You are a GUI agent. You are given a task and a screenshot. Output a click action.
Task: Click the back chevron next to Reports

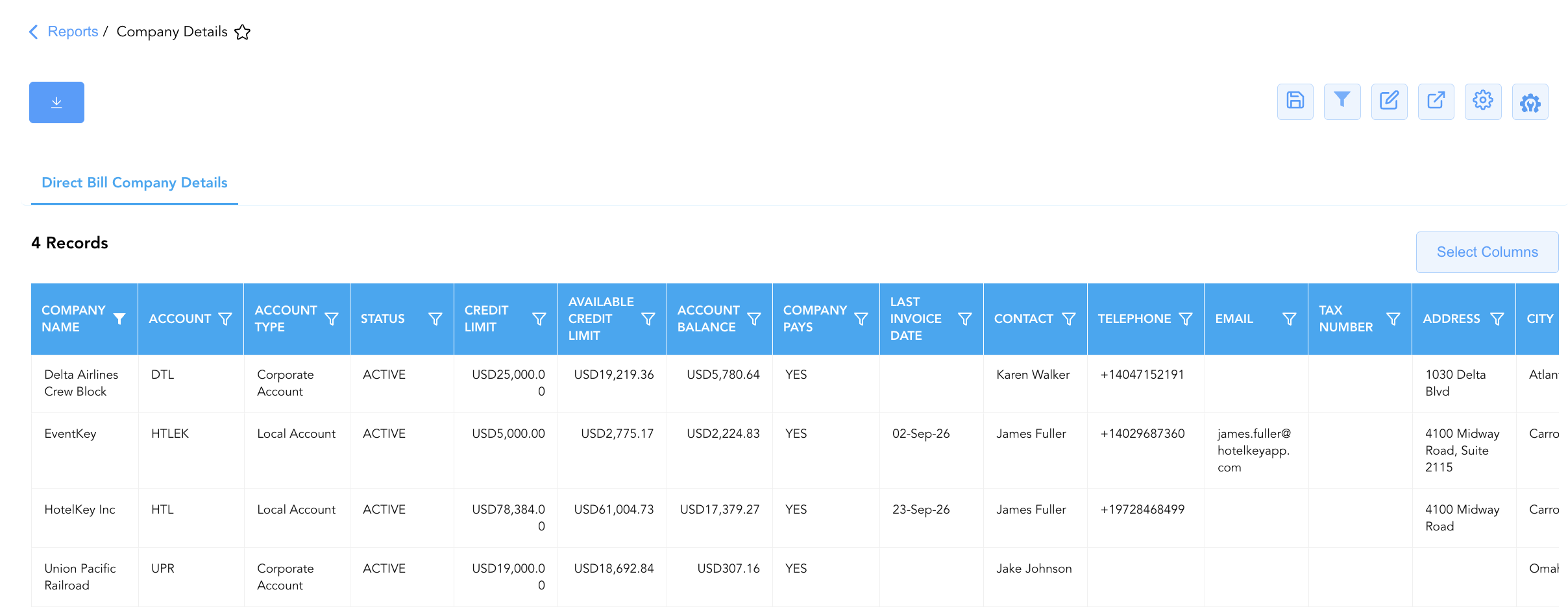click(x=34, y=32)
